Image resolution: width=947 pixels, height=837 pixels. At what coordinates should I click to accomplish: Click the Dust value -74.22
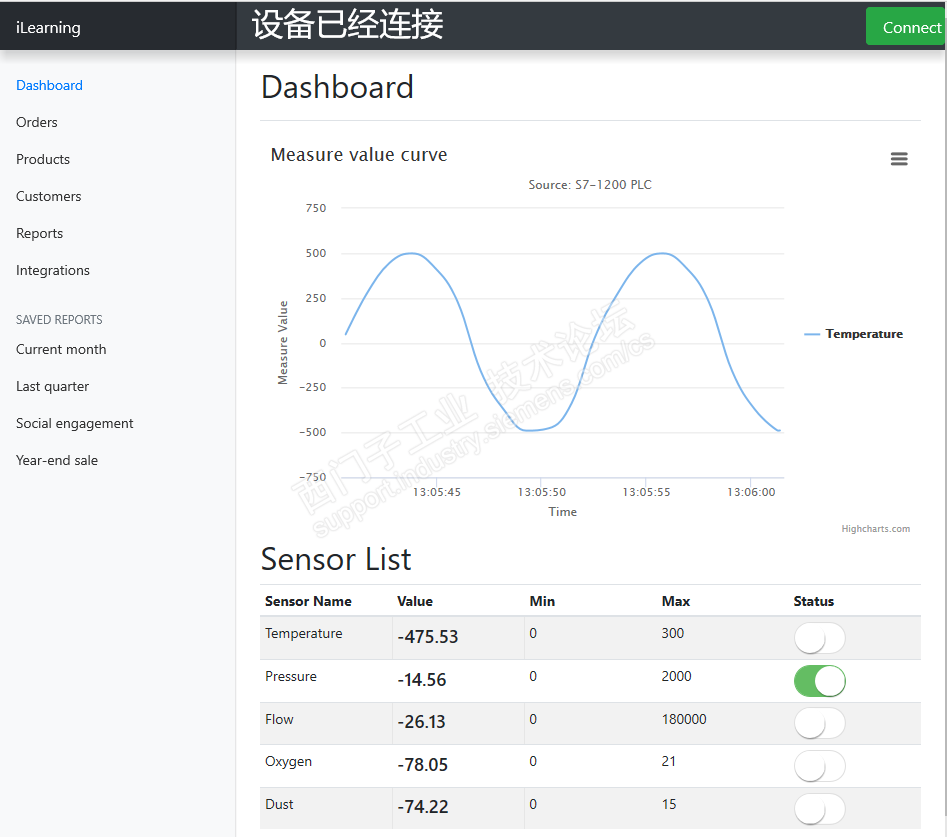(x=423, y=807)
